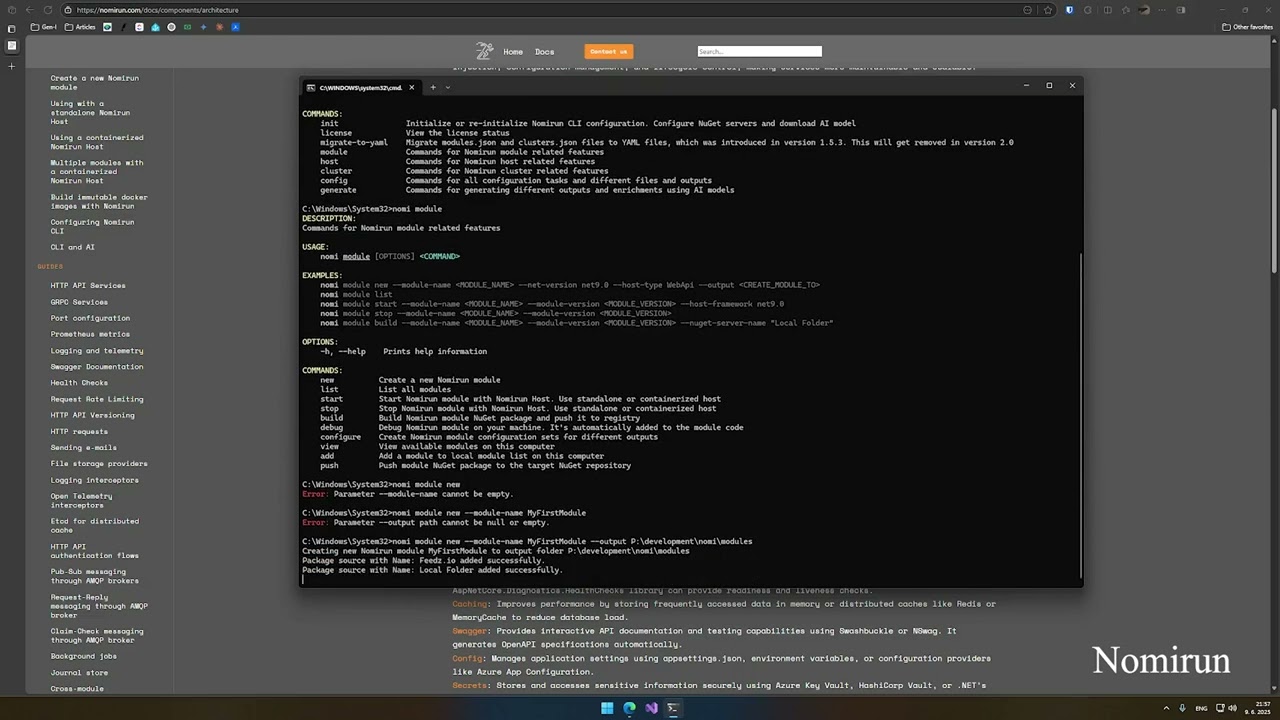Click the site info lock icon
Screen dimensions: 1280x720
pyautogui.click(x=68, y=10)
